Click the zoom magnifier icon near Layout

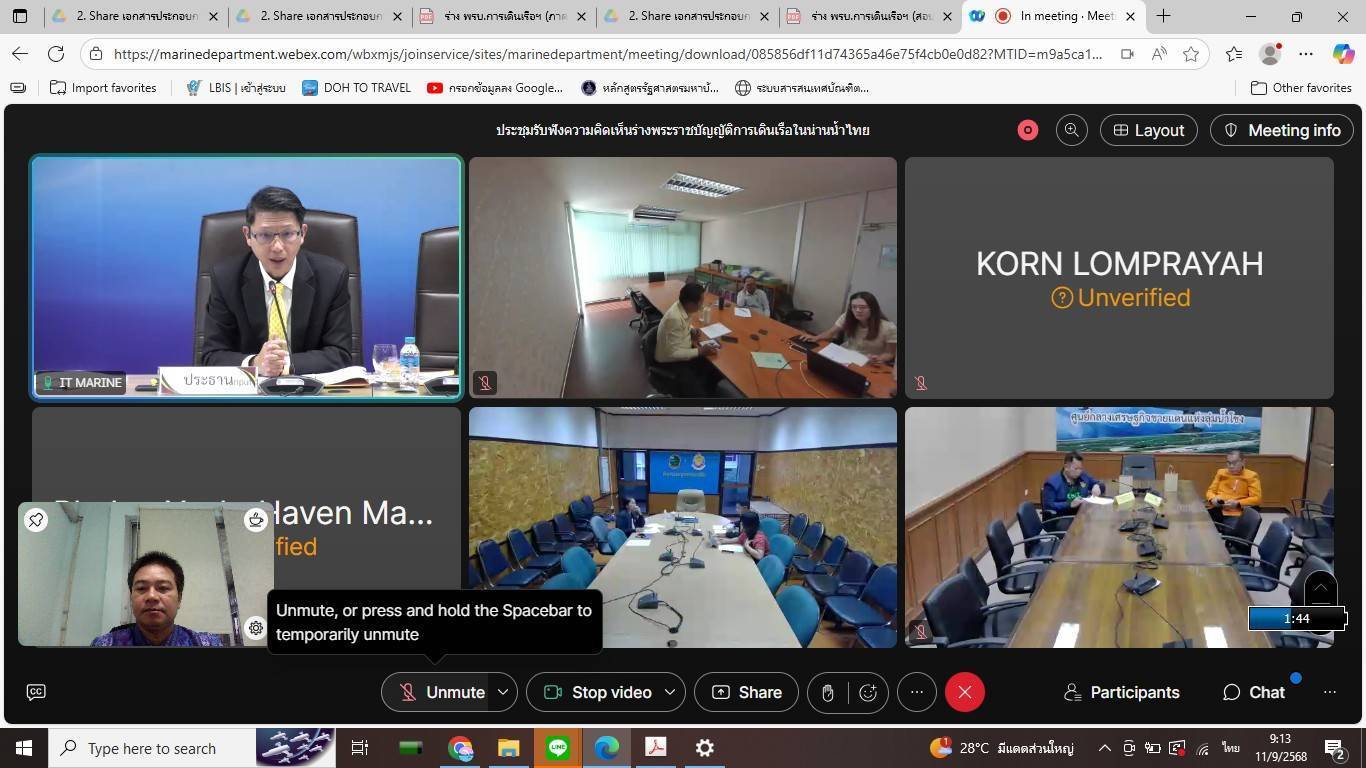[1071, 130]
